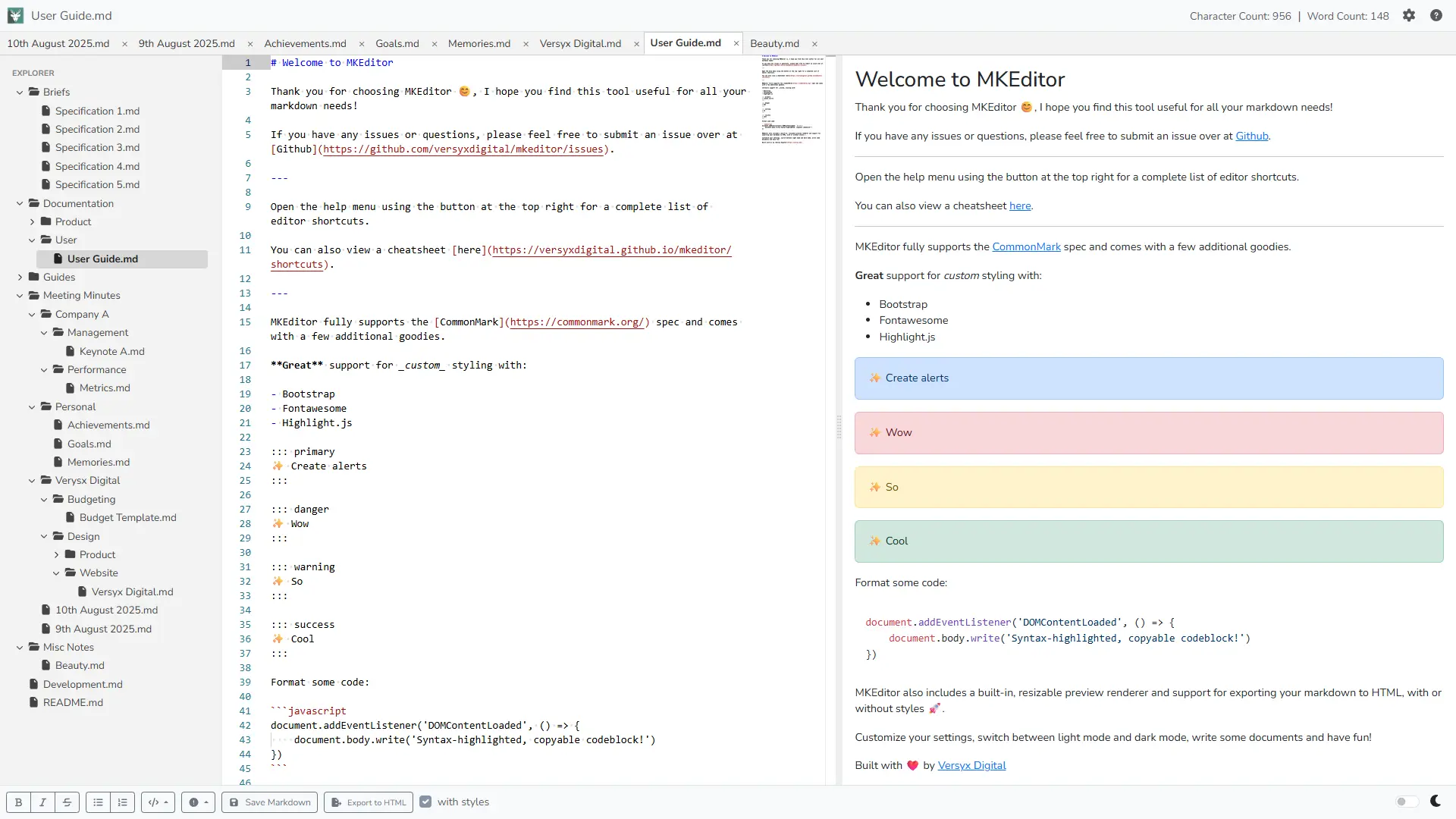Apply strikethrough formatting button
The width and height of the screenshot is (1456, 819).
pyautogui.click(x=67, y=802)
